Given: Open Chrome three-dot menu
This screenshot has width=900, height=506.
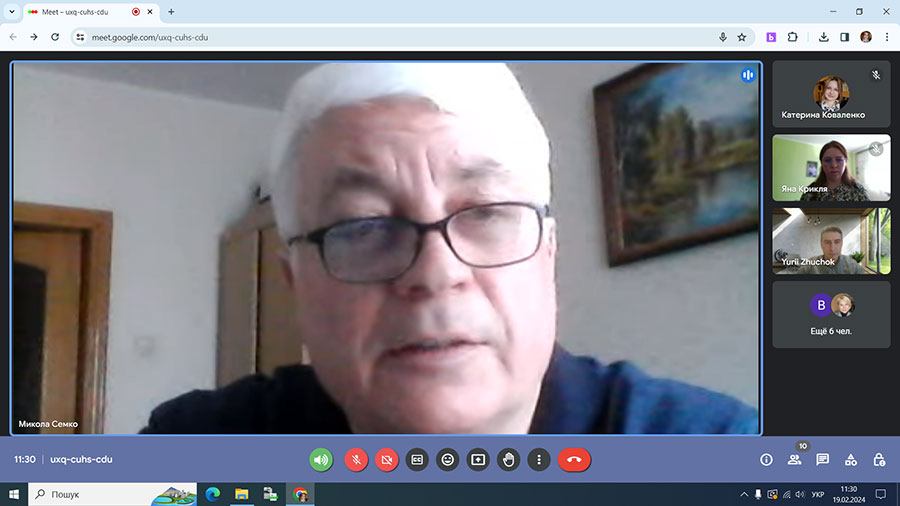Looking at the screenshot, I should point(887,37).
